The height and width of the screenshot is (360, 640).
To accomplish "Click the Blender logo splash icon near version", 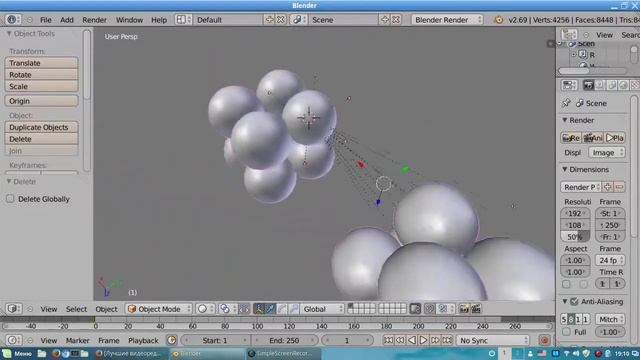I will 498,20.
